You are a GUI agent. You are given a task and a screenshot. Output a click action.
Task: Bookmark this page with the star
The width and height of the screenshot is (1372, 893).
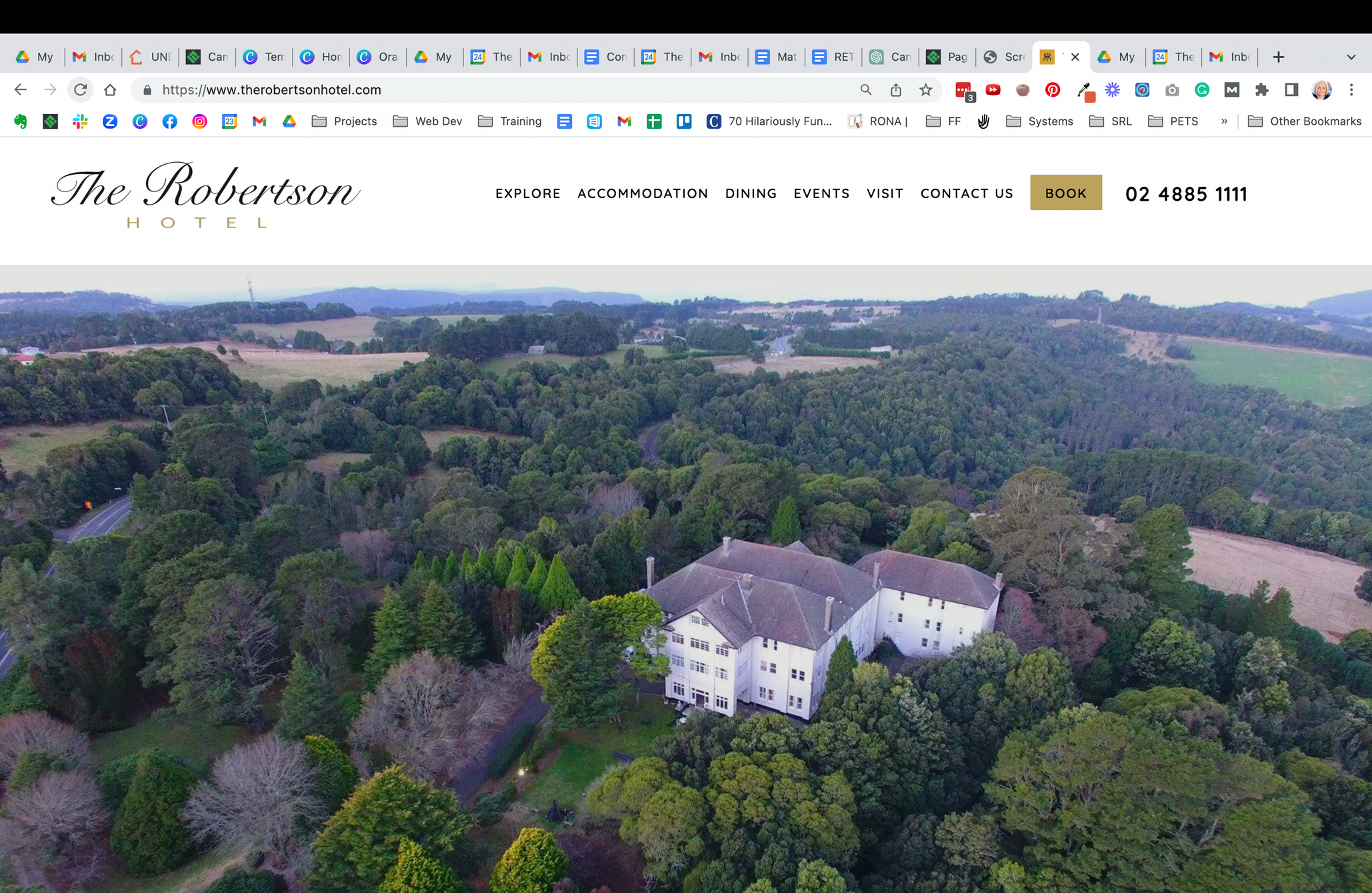click(925, 89)
